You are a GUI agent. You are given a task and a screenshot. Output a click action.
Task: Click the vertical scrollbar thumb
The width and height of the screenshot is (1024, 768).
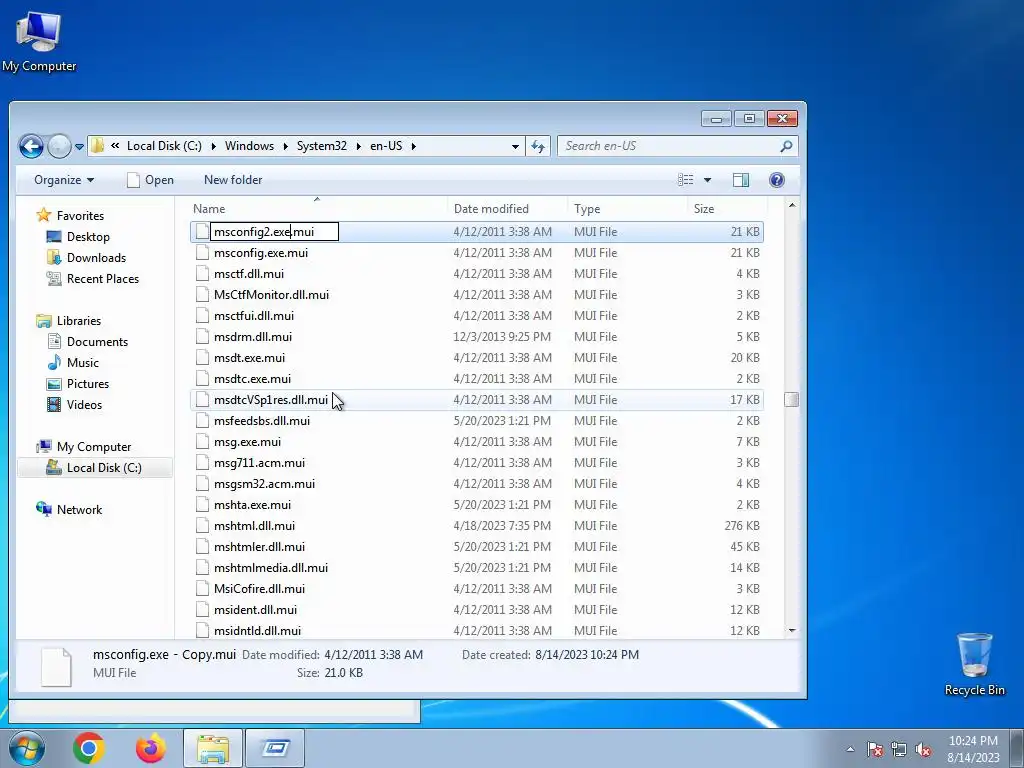pyautogui.click(x=792, y=399)
